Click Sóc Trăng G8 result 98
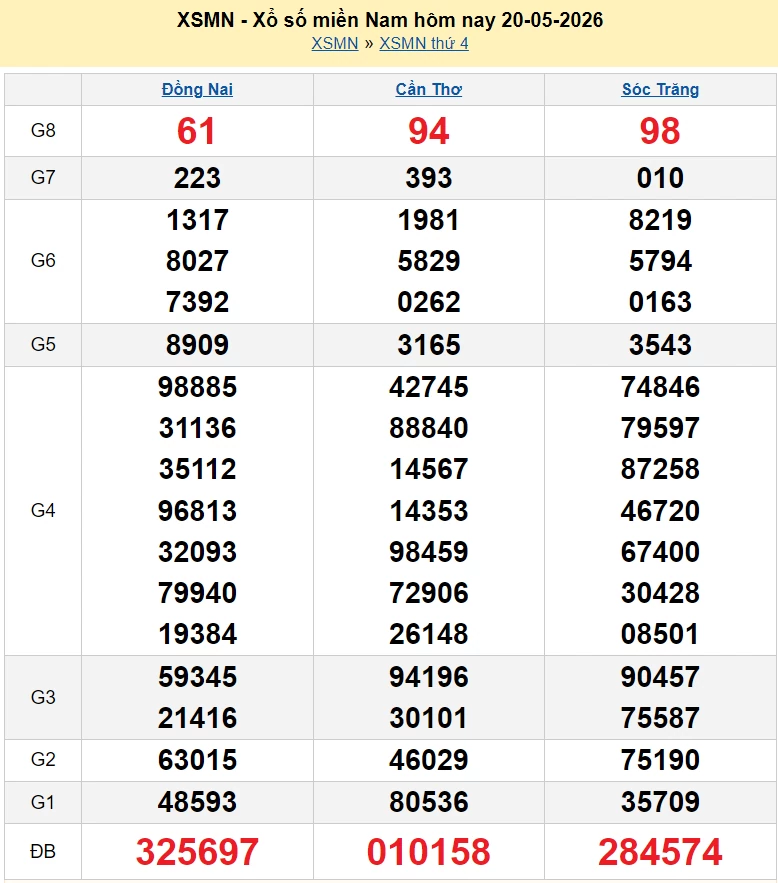The image size is (778, 883). point(660,131)
